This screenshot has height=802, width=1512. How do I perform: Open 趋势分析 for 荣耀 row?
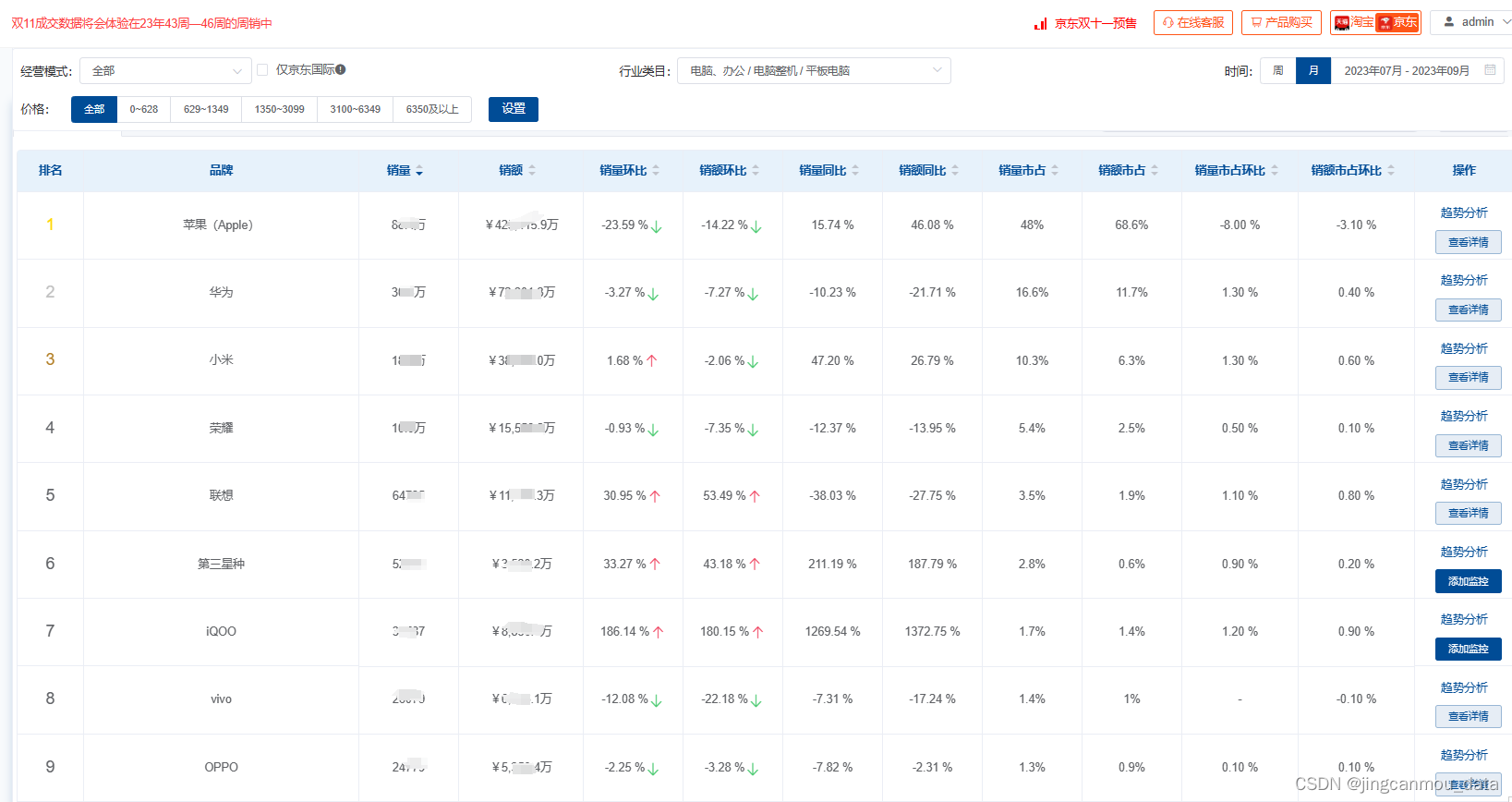click(1464, 416)
